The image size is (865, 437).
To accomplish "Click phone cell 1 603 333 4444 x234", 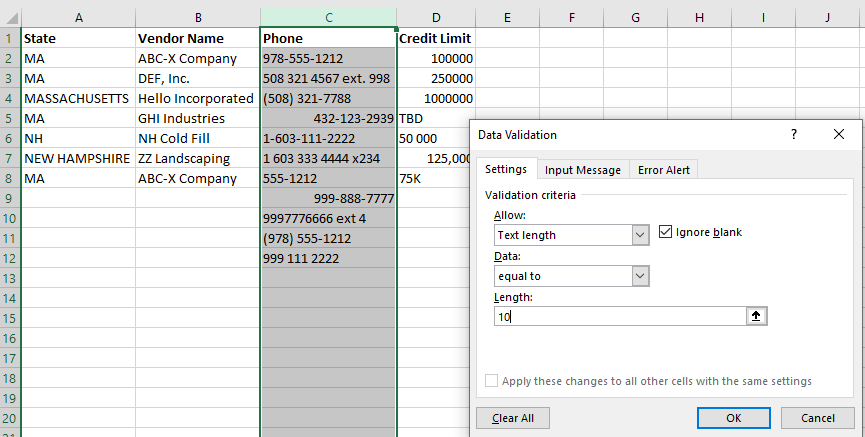I will tap(328, 158).
